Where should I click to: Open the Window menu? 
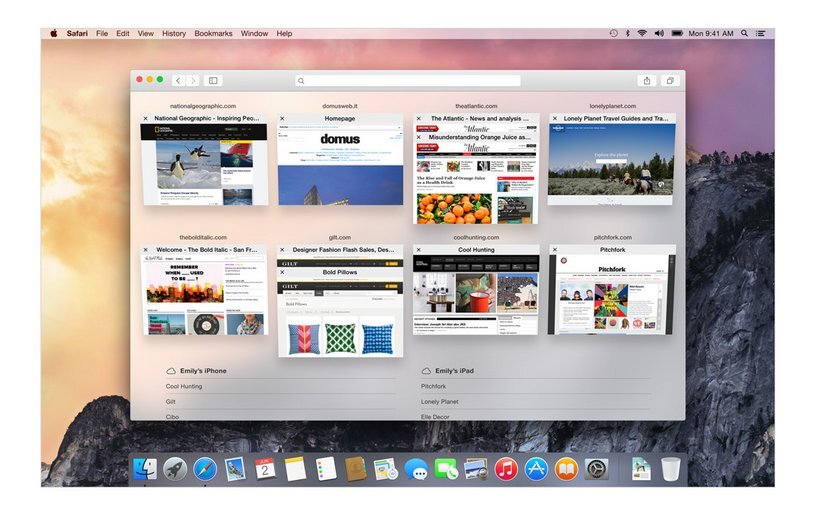(x=254, y=33)
